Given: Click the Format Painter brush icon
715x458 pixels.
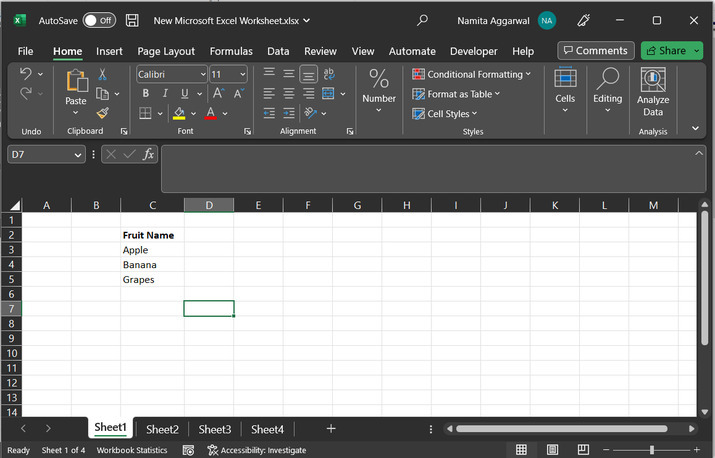Looking at the screenshot, I should [102, 113].
